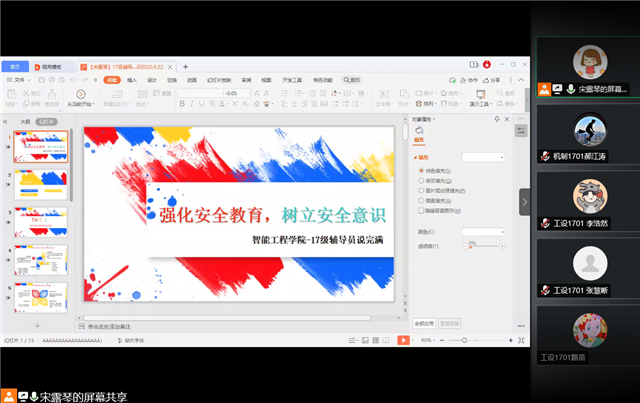The width and height of the screenshot is (640, 403).
Task: Expand the File menu dropdown arrow
Action: tap(29, 80)
